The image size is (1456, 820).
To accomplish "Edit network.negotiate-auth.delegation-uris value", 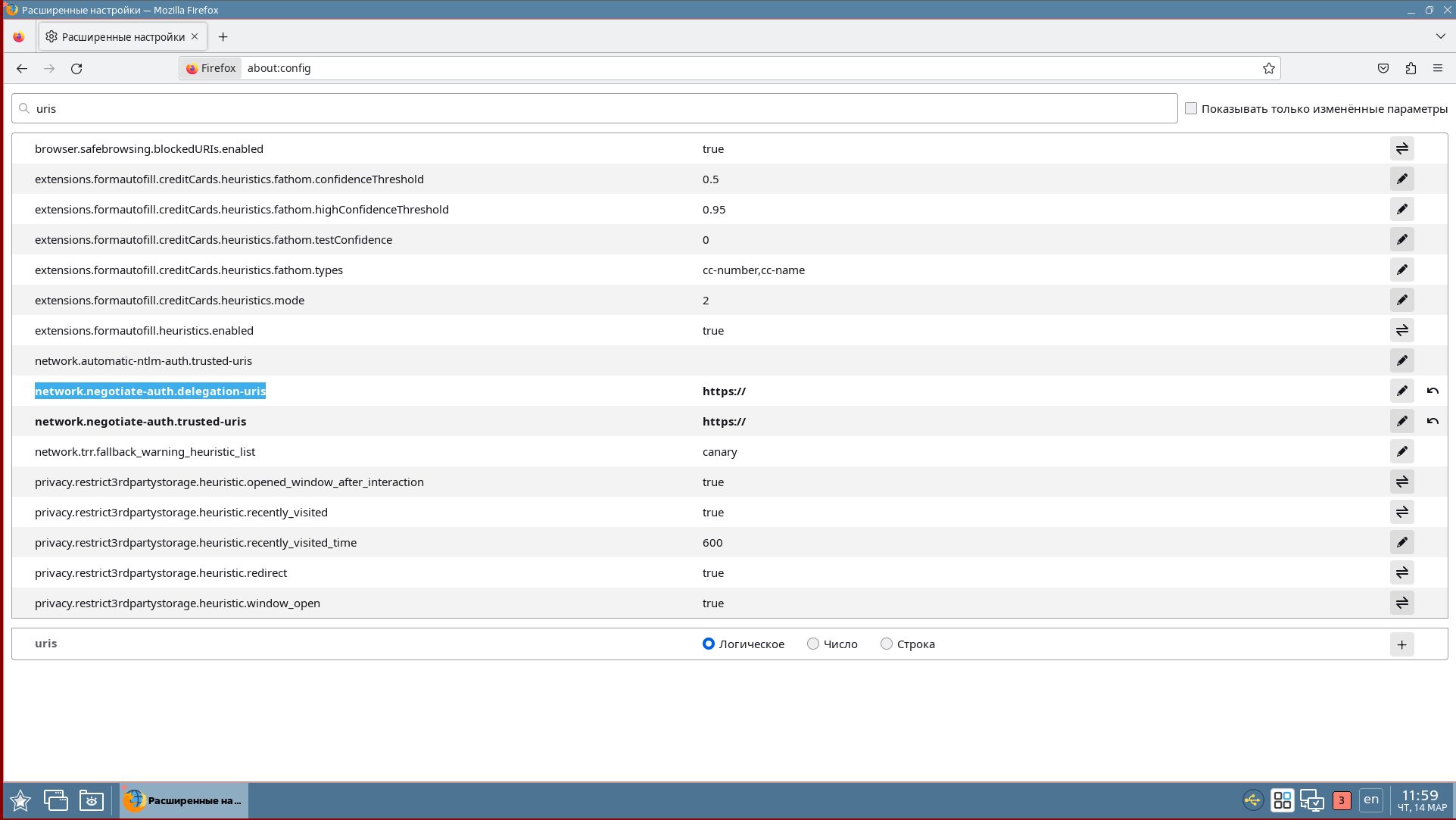I will coord(1401,391).
